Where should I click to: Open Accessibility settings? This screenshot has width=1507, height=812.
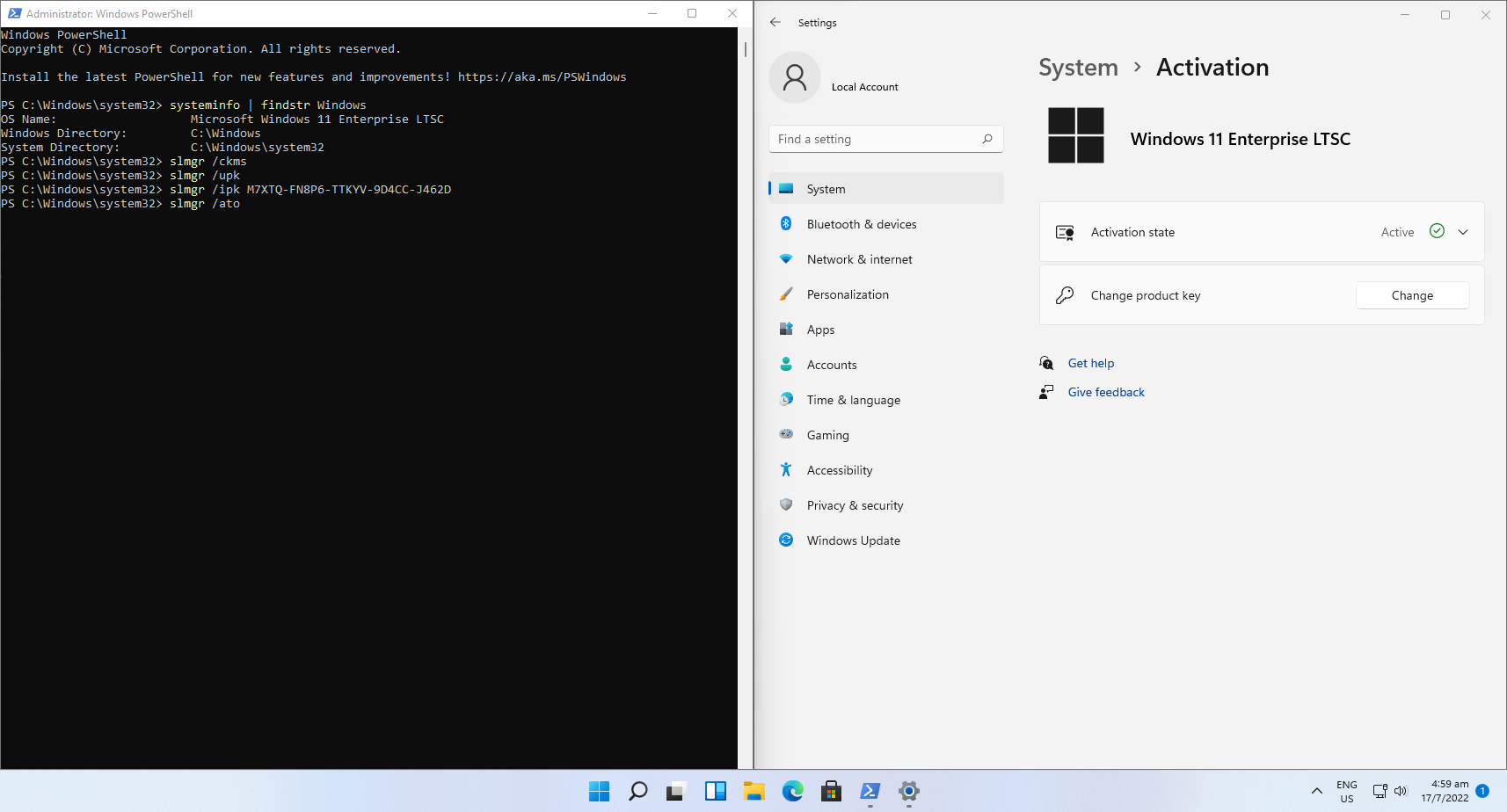[886, 470]
